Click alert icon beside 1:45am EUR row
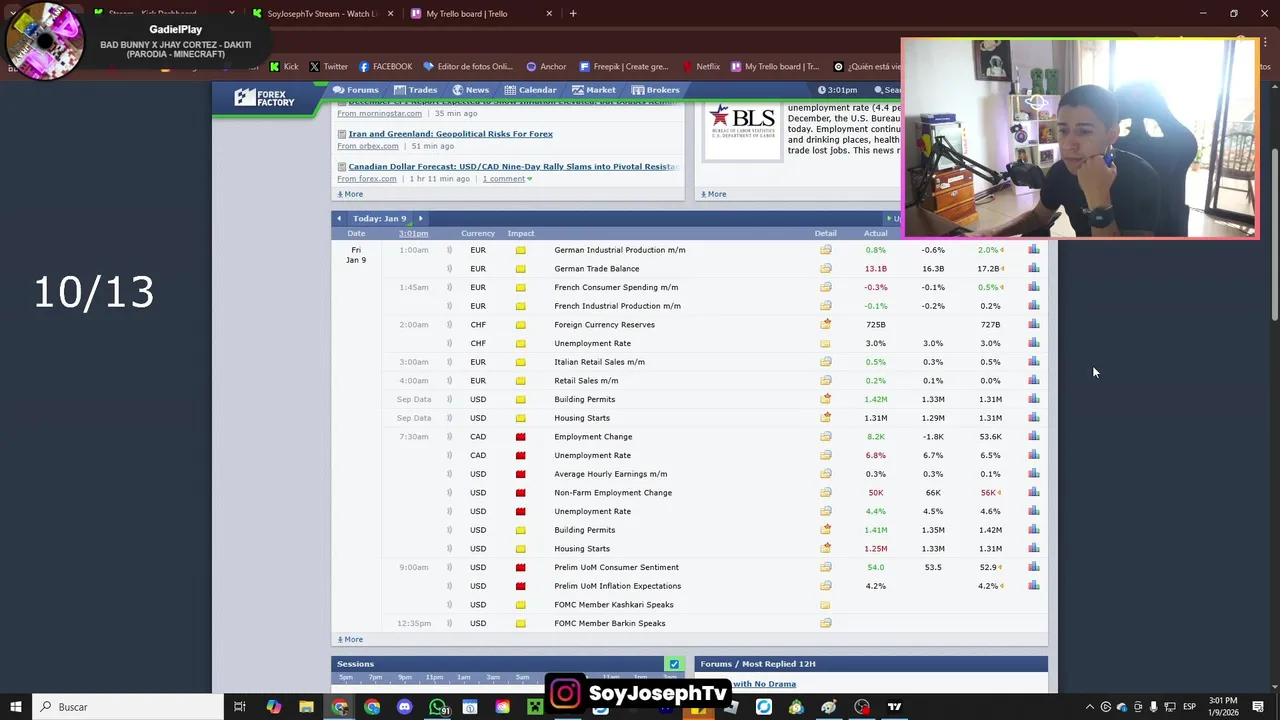 tap(449, 287)
